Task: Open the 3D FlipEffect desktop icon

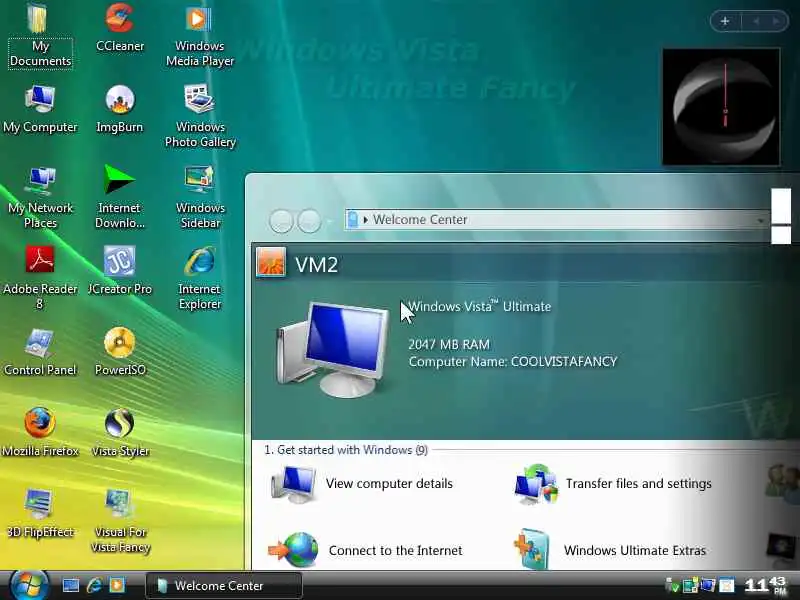Action: (40, 514)
